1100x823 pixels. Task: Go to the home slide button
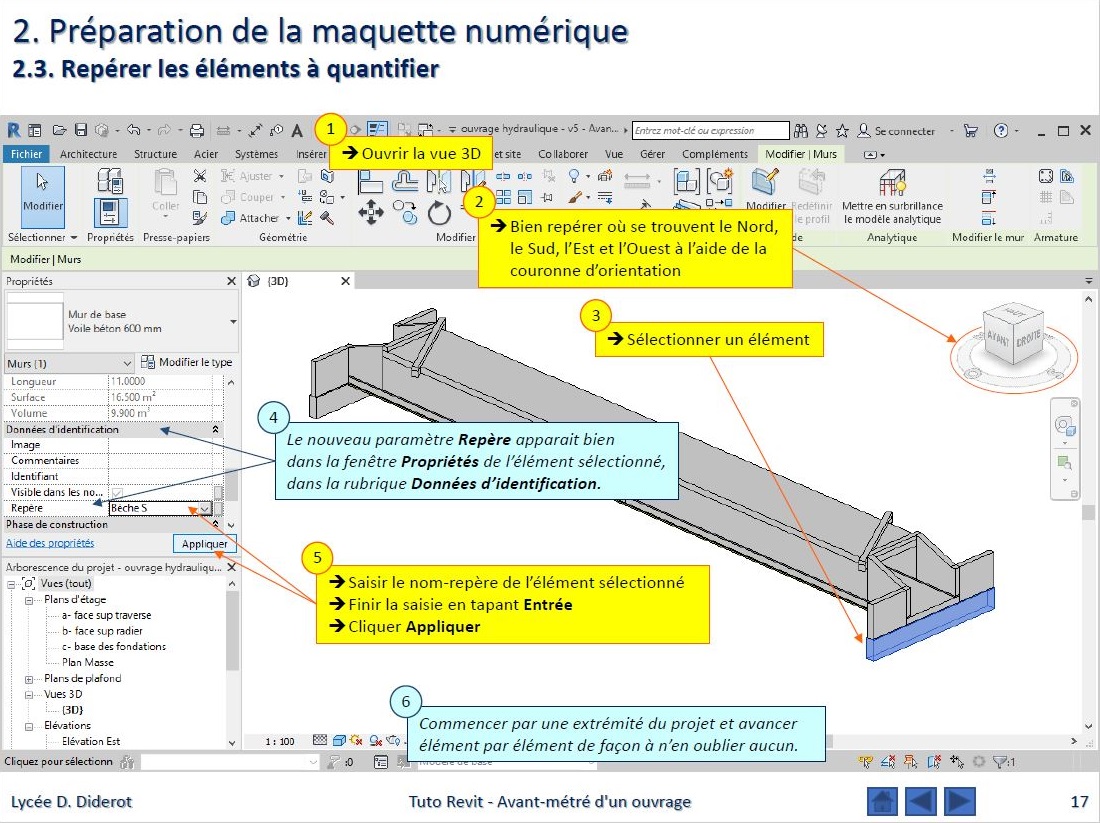(x=882, y=801)
